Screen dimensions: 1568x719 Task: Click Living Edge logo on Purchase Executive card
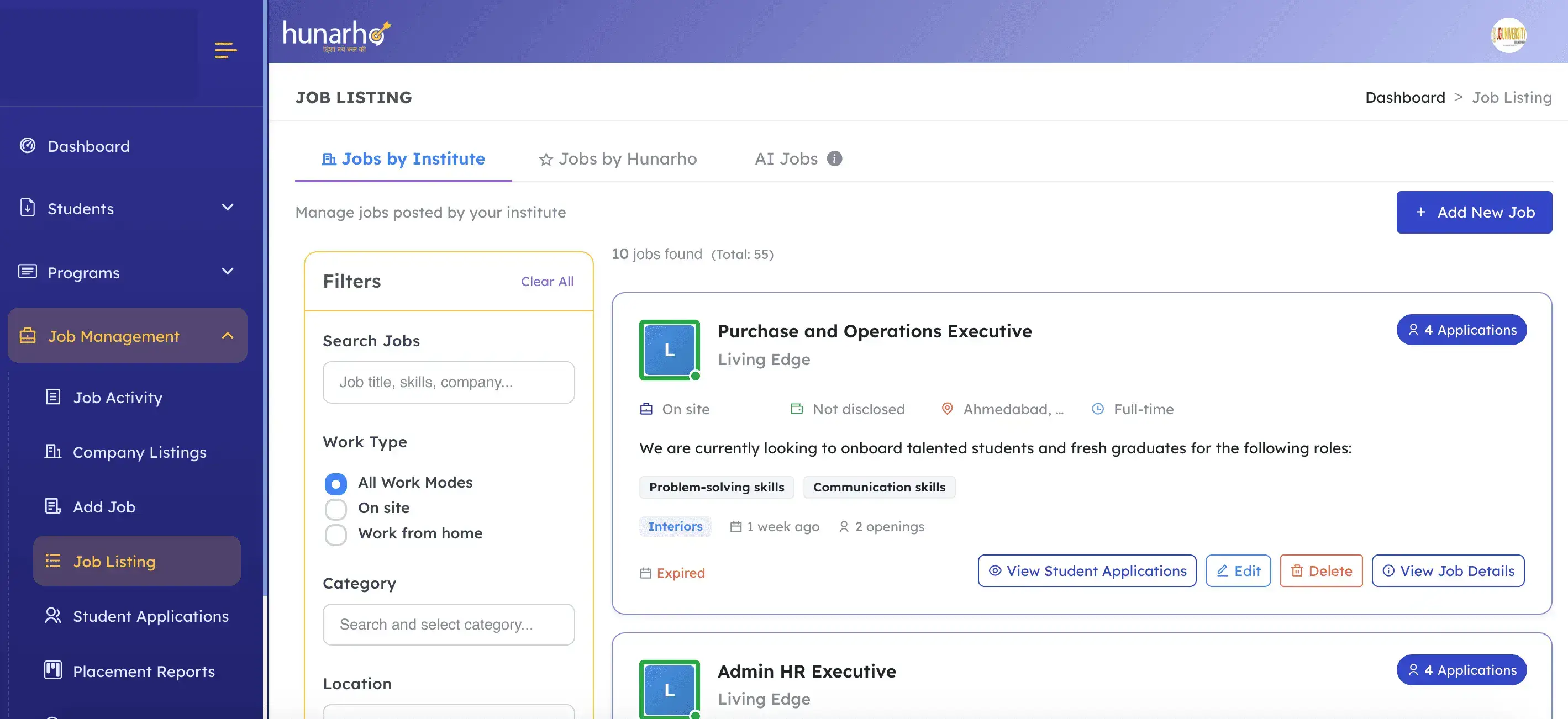click(x=670, y=350)
